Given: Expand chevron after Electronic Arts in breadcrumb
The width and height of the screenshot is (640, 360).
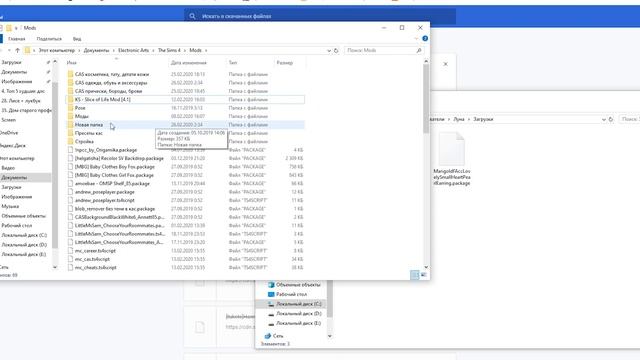Looking at the screenshot, I should 153,50.
